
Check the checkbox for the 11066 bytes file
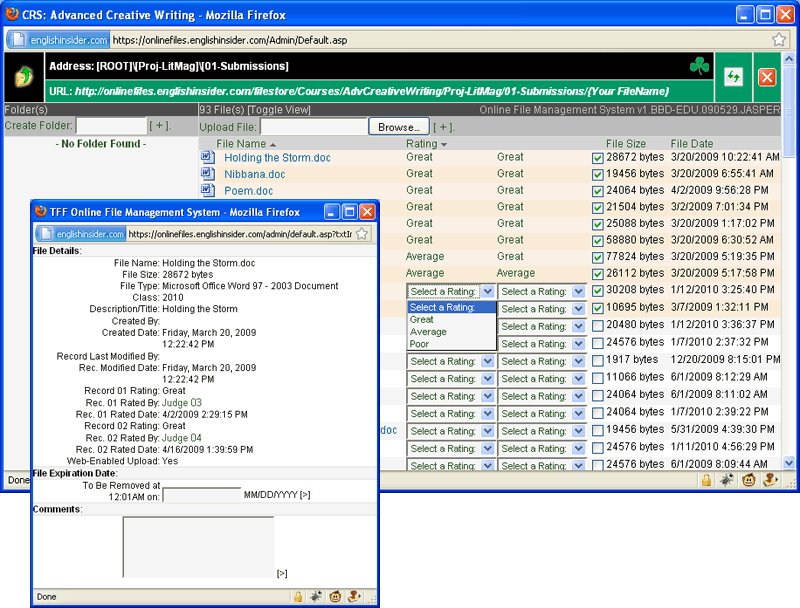click(x=597, y=378)
